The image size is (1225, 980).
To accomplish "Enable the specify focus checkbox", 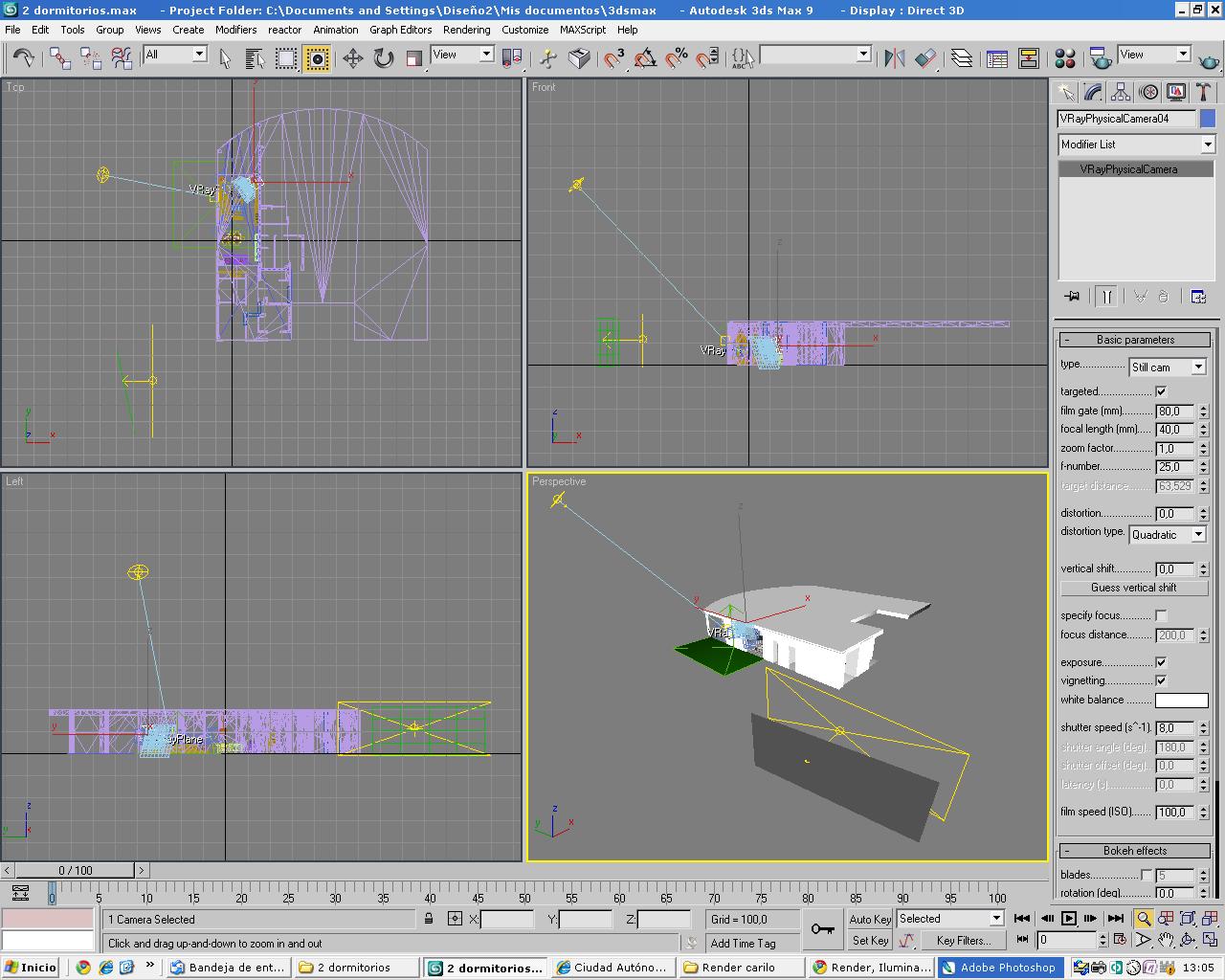I will tap(1161, 615).
